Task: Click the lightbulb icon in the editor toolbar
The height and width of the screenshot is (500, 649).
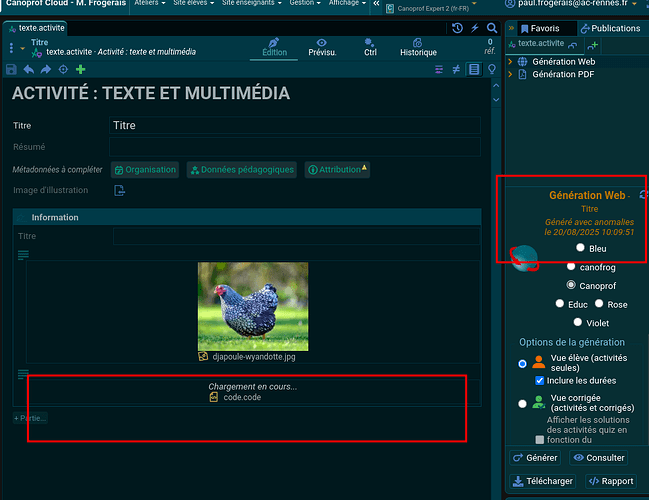Action: (491, 69)
